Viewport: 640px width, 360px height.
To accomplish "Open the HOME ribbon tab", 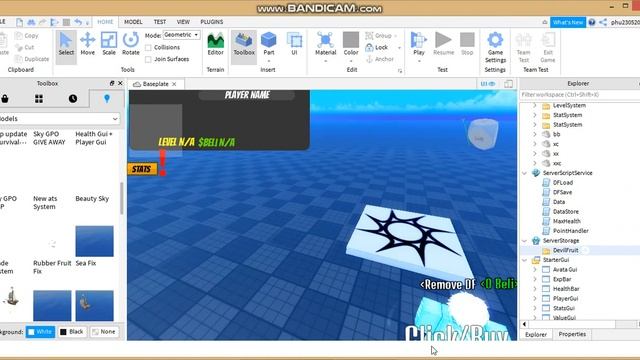I will coord(105,22).
